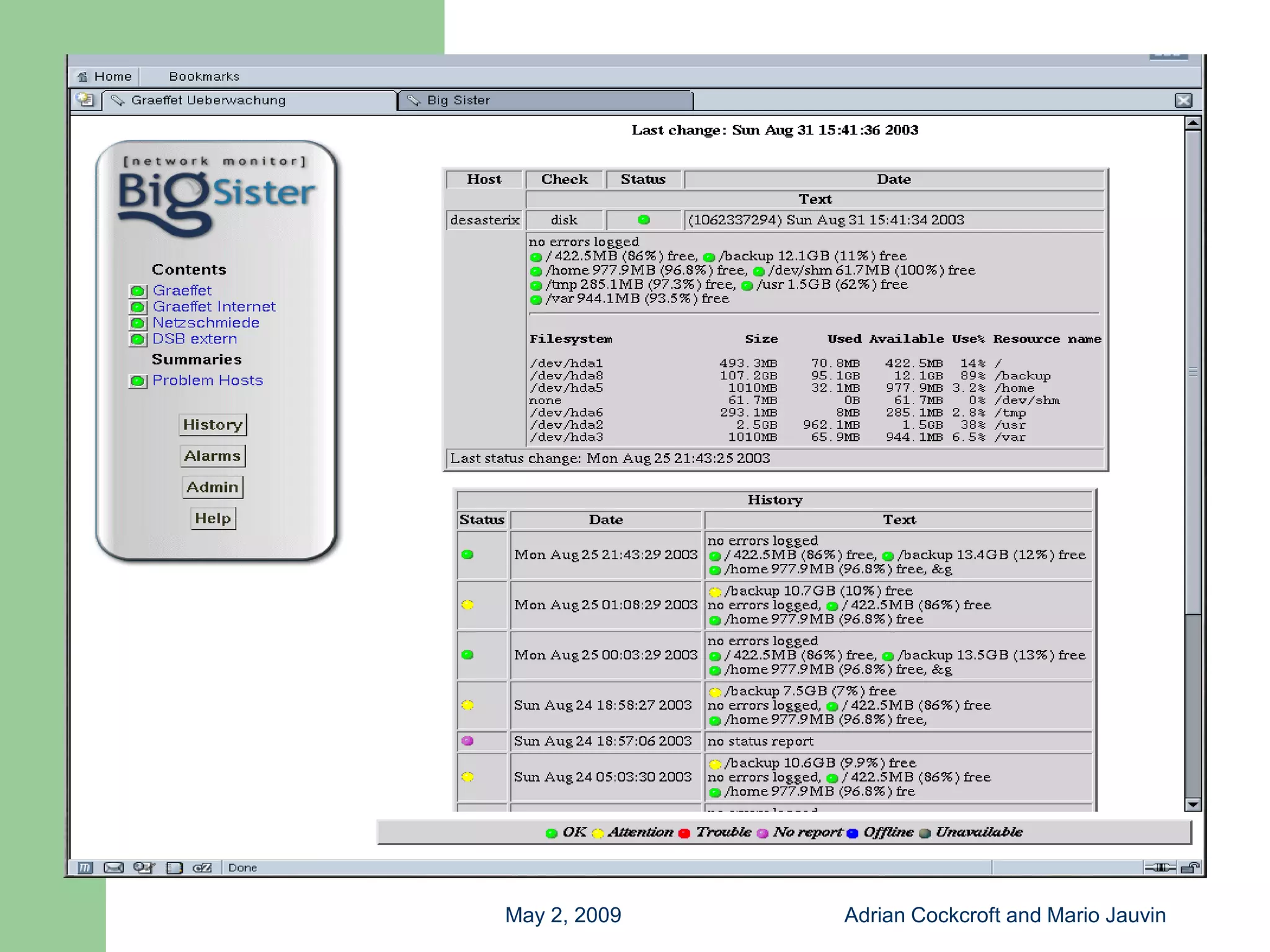The image size is (1270, 952).
Task: Click the security lock icon in status bar
Action: point(1190,868)
